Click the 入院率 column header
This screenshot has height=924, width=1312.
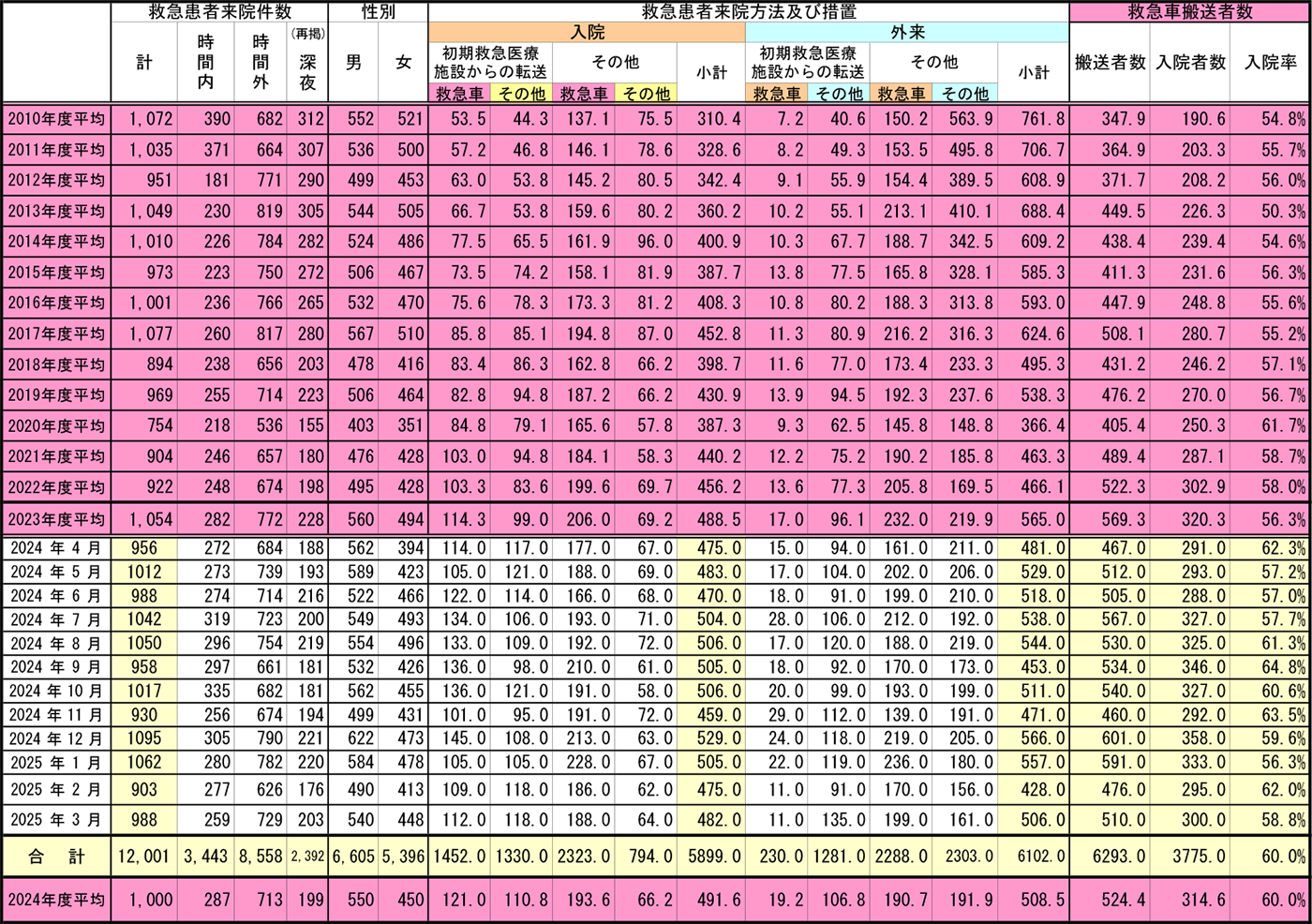pyautogui.click(x=1271, y=63)
